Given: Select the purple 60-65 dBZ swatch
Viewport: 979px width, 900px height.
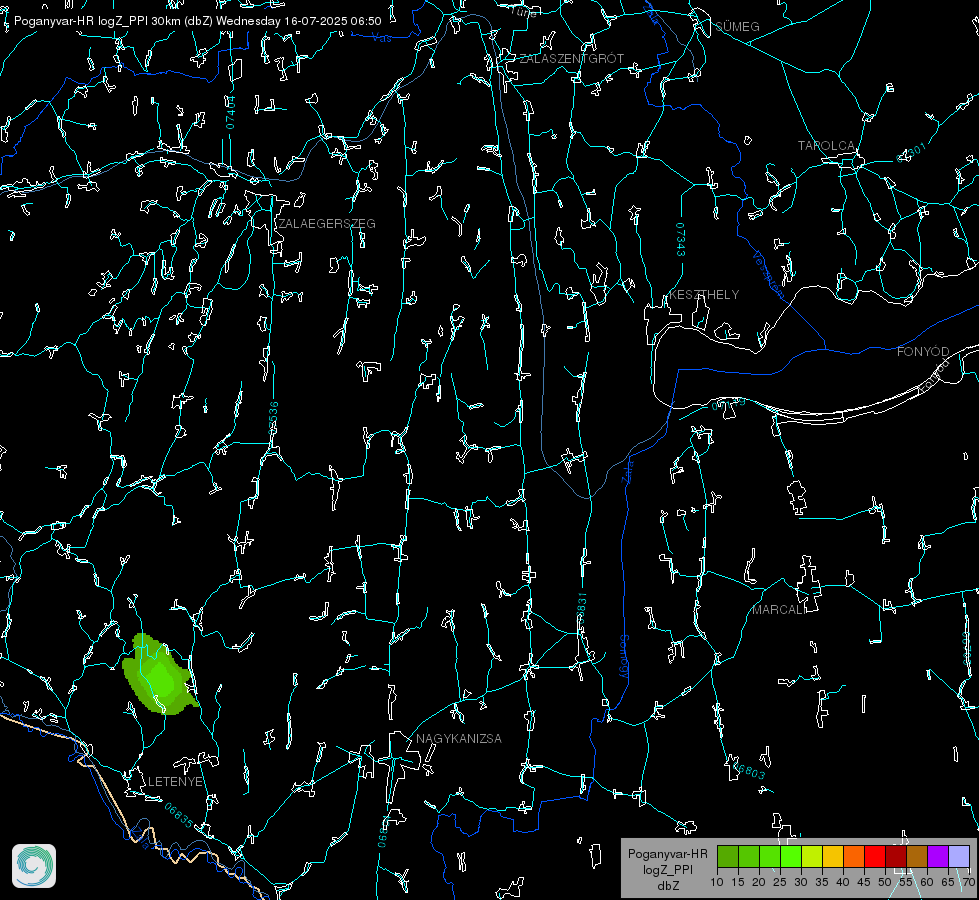Looking at the screenshot, I should click(x=938, y=856).
